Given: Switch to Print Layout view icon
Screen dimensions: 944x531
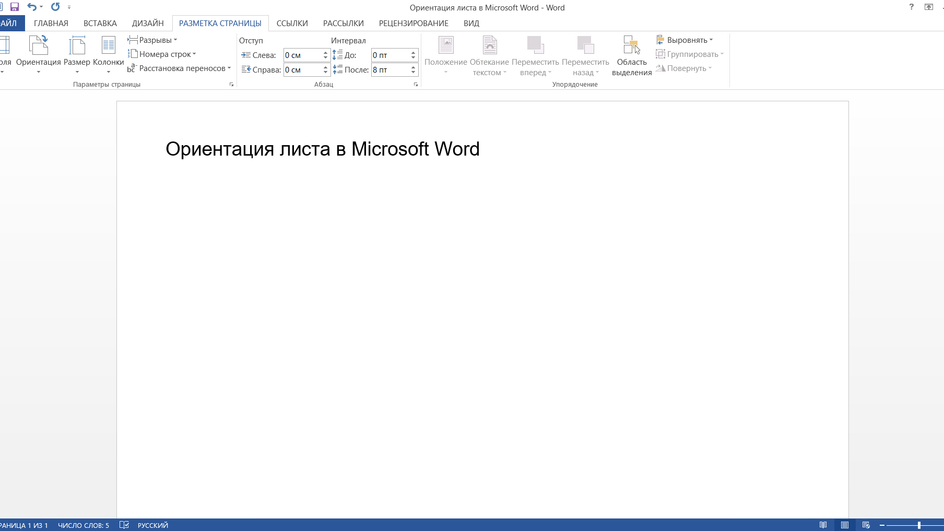Looking at the screenshot, I should pyautogui.click(x=845, y=526).
